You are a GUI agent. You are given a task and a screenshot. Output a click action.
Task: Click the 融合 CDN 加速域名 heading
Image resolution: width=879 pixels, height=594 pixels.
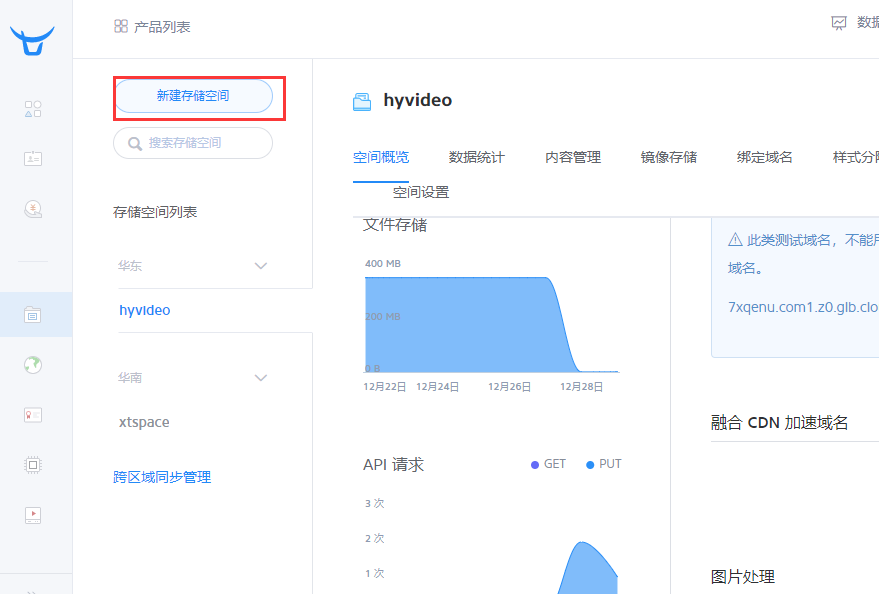tap(779, 423)
